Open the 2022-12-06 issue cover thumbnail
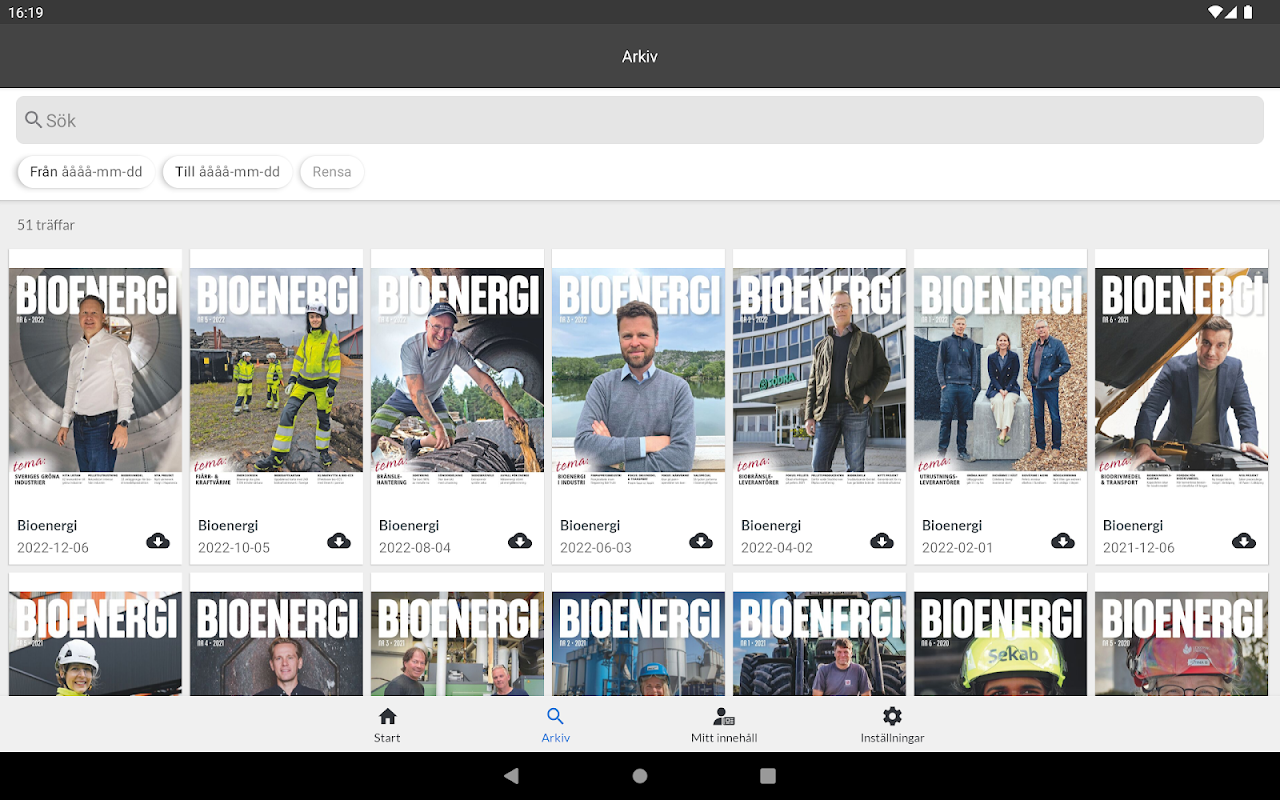The width and height of the screenshot is (1280, 800). (96, 379)
